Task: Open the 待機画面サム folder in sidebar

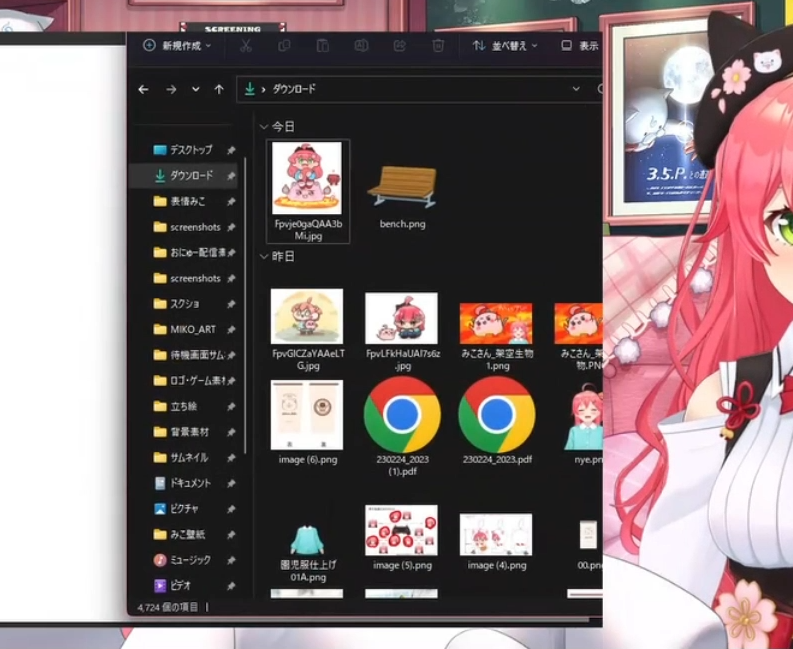Action: pos(189,355)
